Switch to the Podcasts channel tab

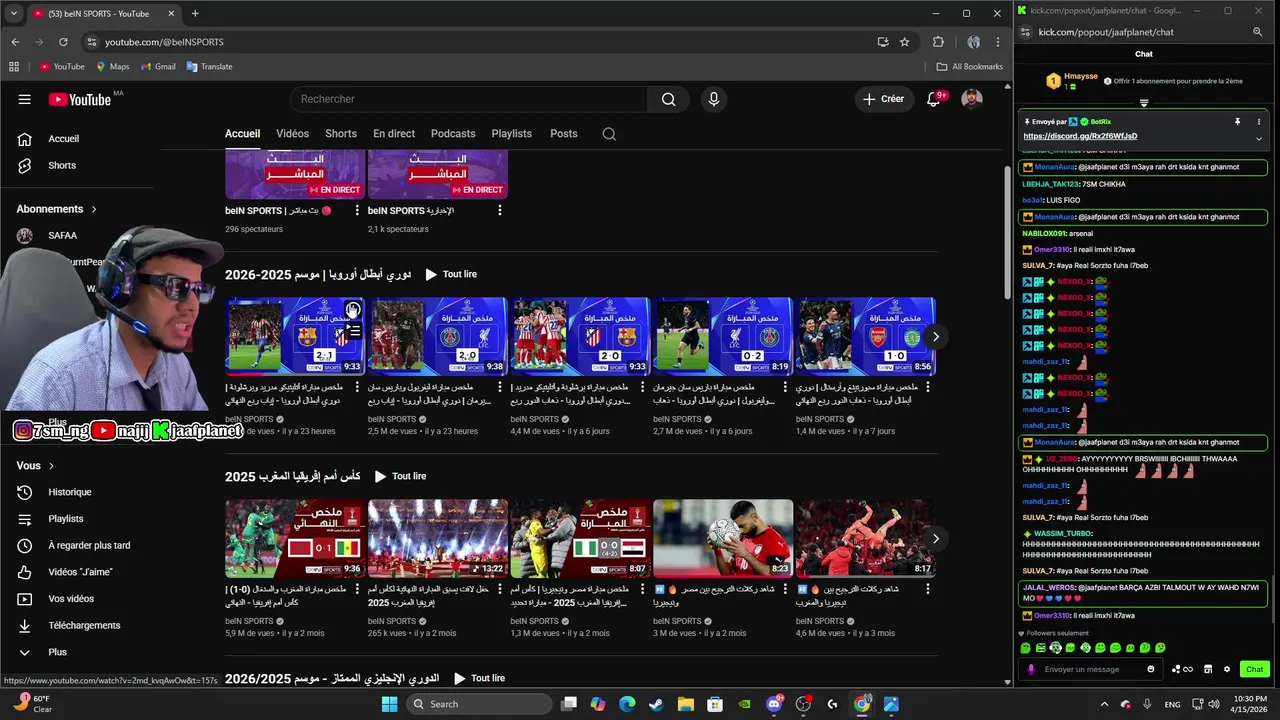[x=453, y=134]
